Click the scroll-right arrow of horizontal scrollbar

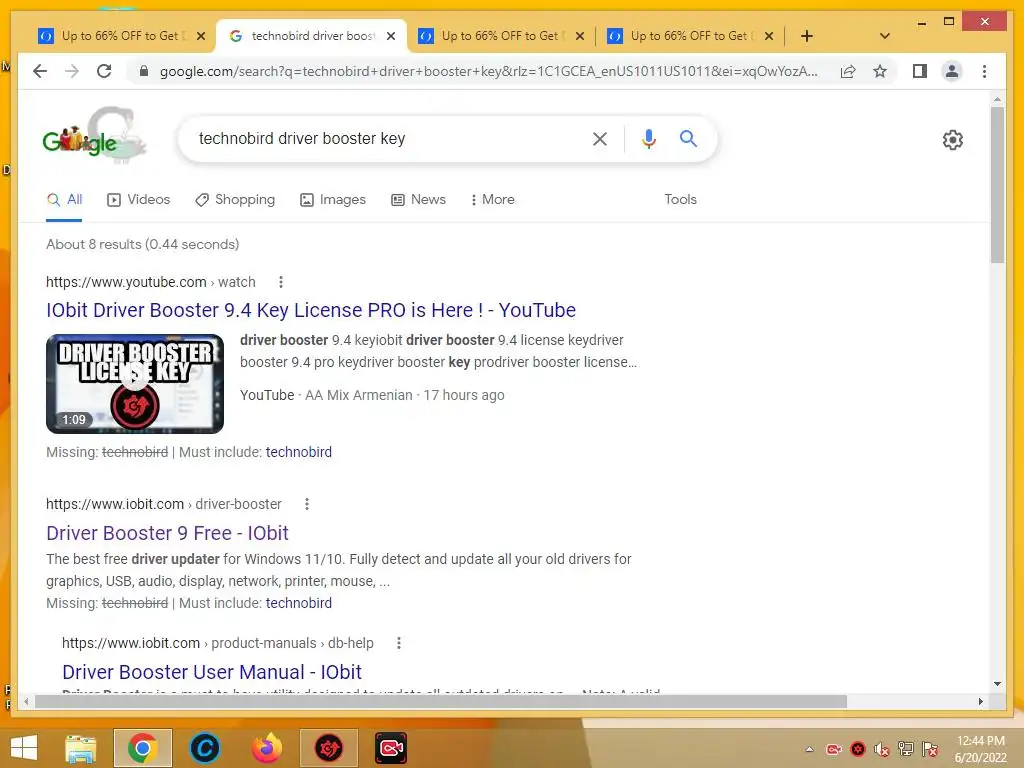tap(980, 701)
